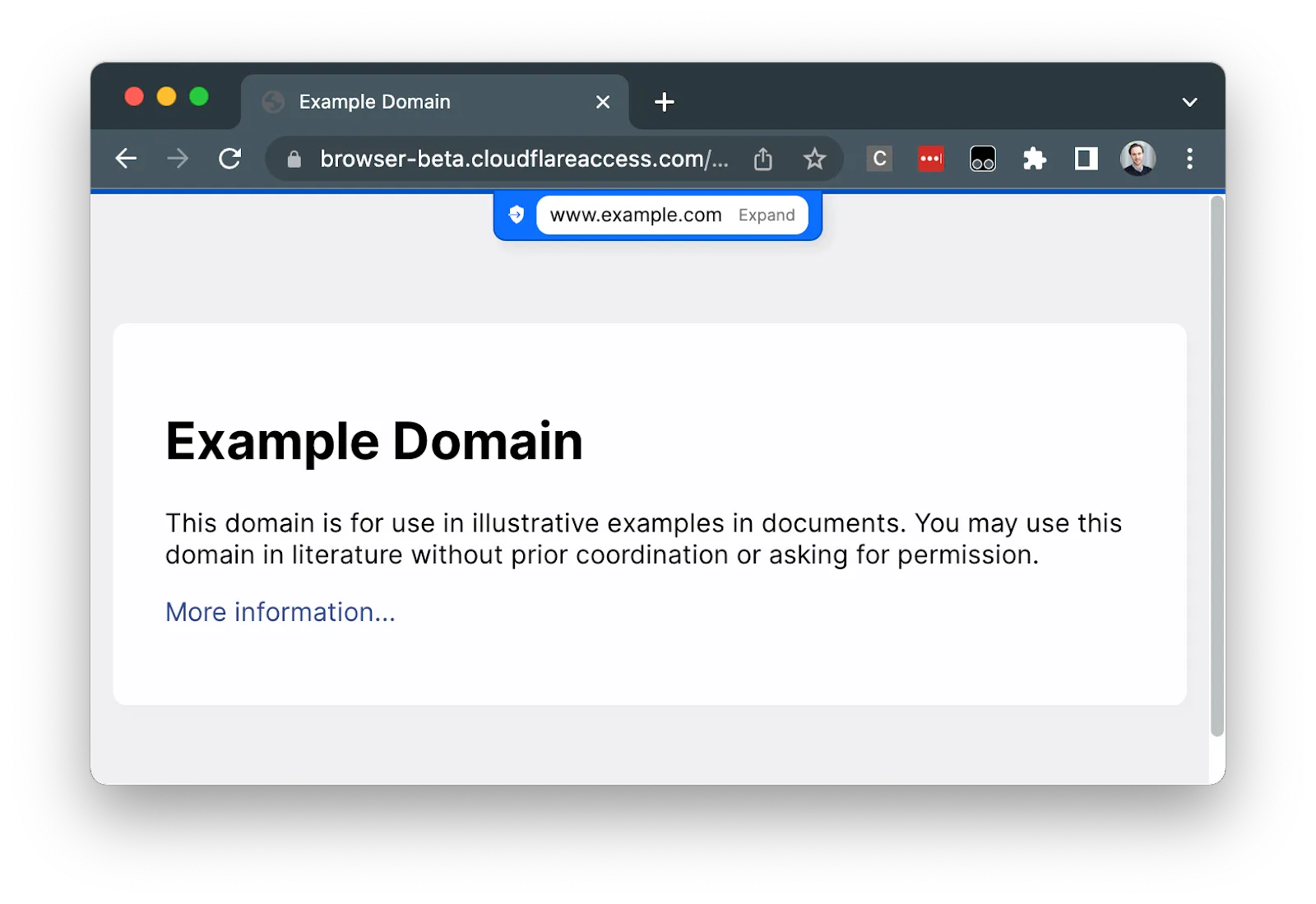1316x904 pixels.
Task: Click the green zoom traffic-light button
Action: tap(198, 96)
